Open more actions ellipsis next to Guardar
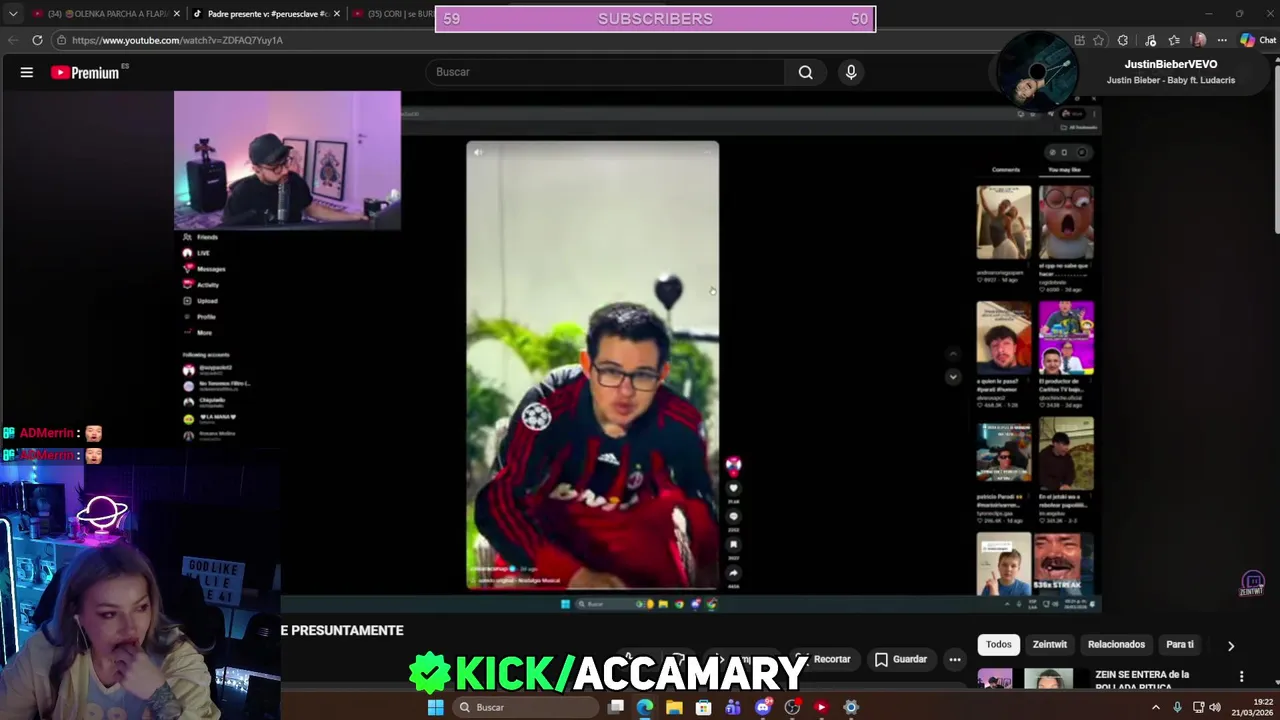 coord(955,659)
